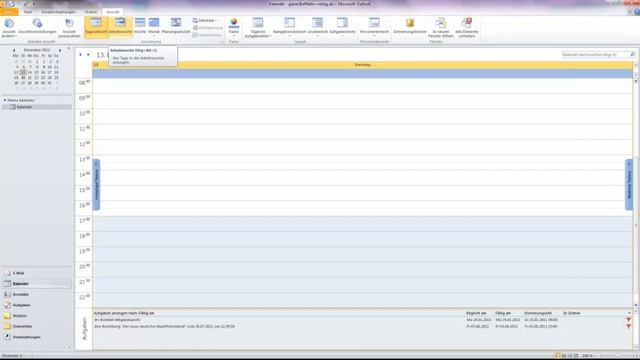
Task: Open the Zeitskala time scale dropdown
Action: (x=204, y=20)
